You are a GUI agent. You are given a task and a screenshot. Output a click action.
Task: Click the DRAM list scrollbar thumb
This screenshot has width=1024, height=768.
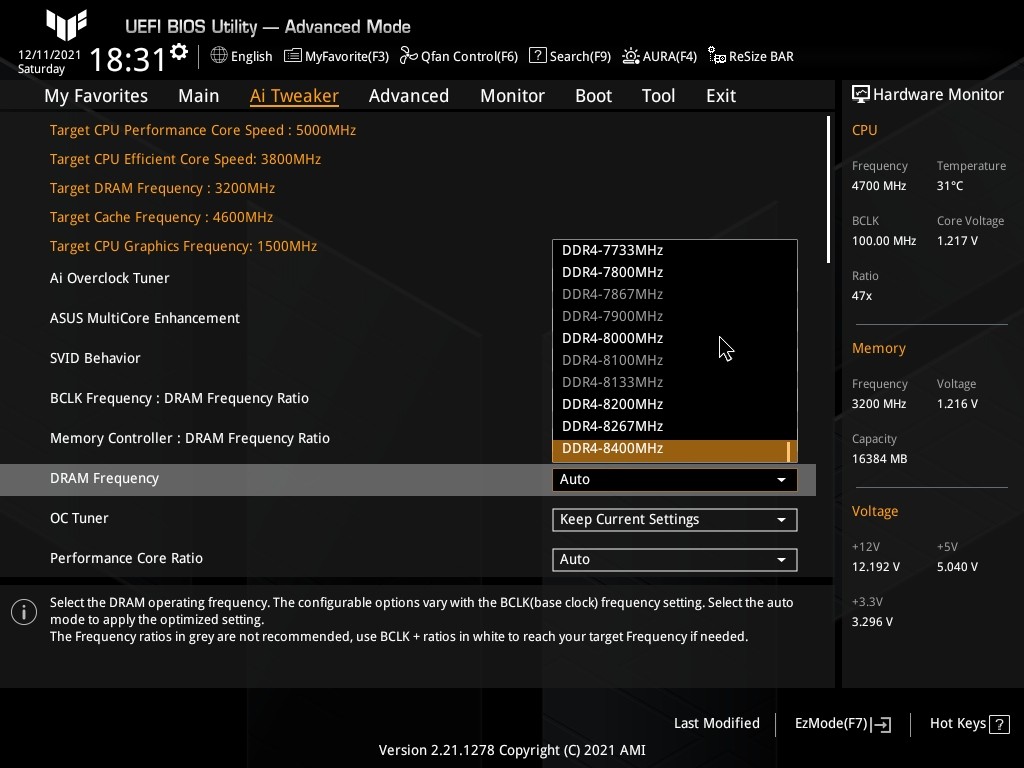pos(789,452)
